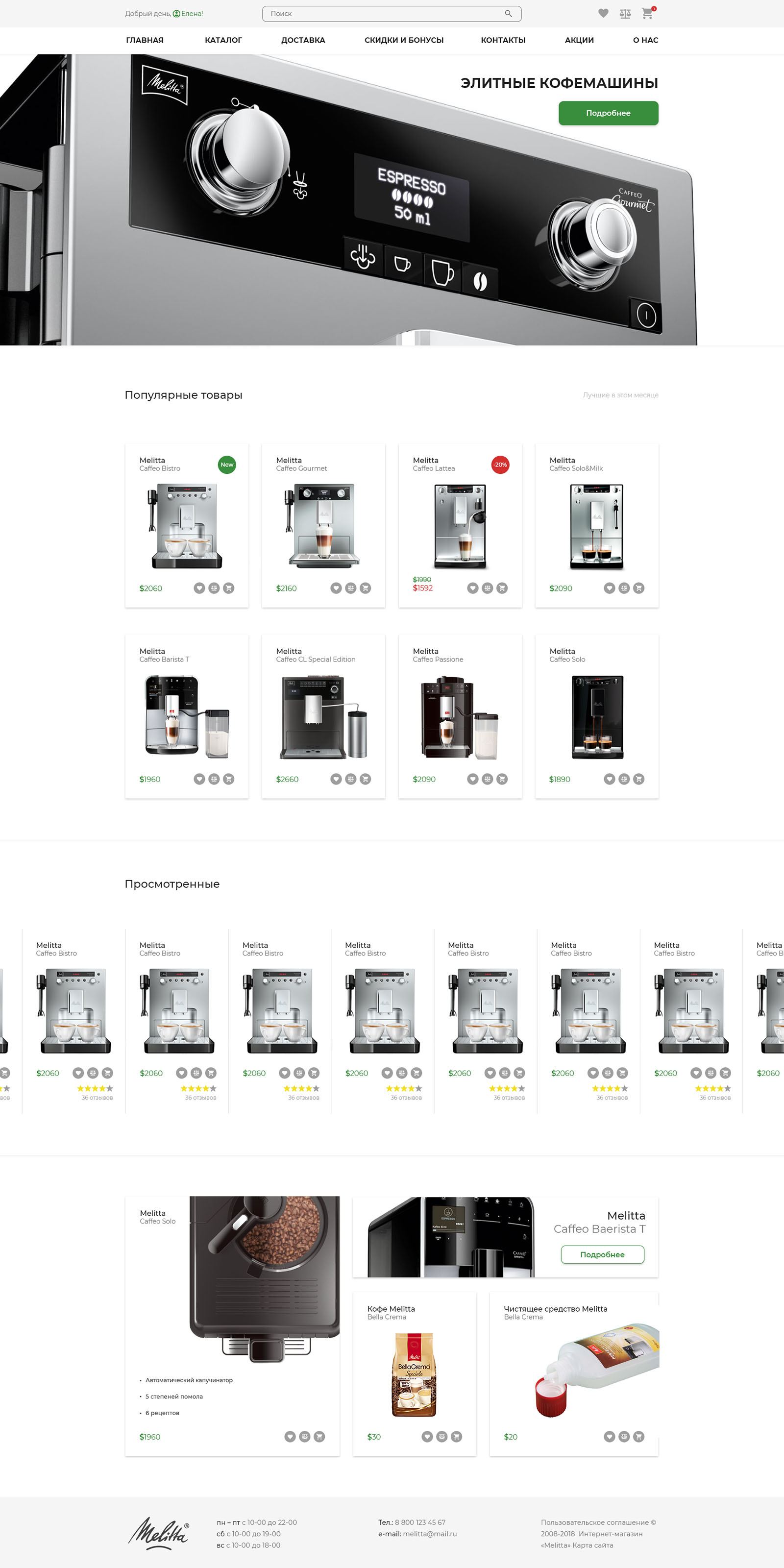Compare the Caffeo CL Special Edition
The height and width of the screenshot is (1568, 784).
[x=351, y=779]
